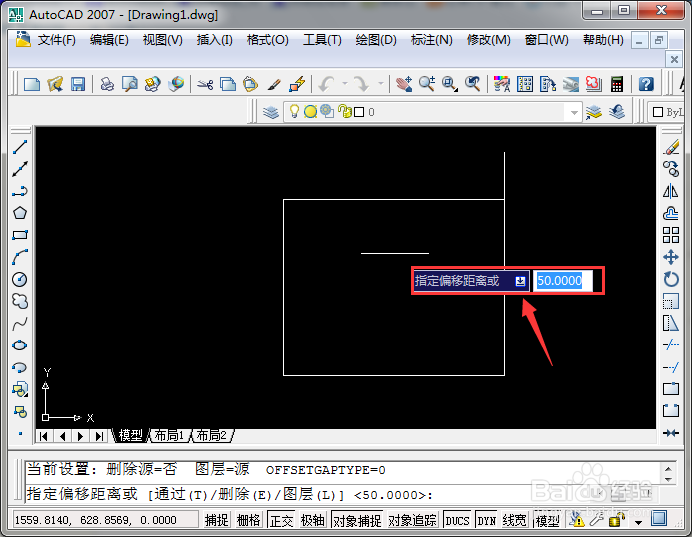The image size is (692, 537).
Task: Open the 文件(F) menu
Action: (x=56, y=40)
